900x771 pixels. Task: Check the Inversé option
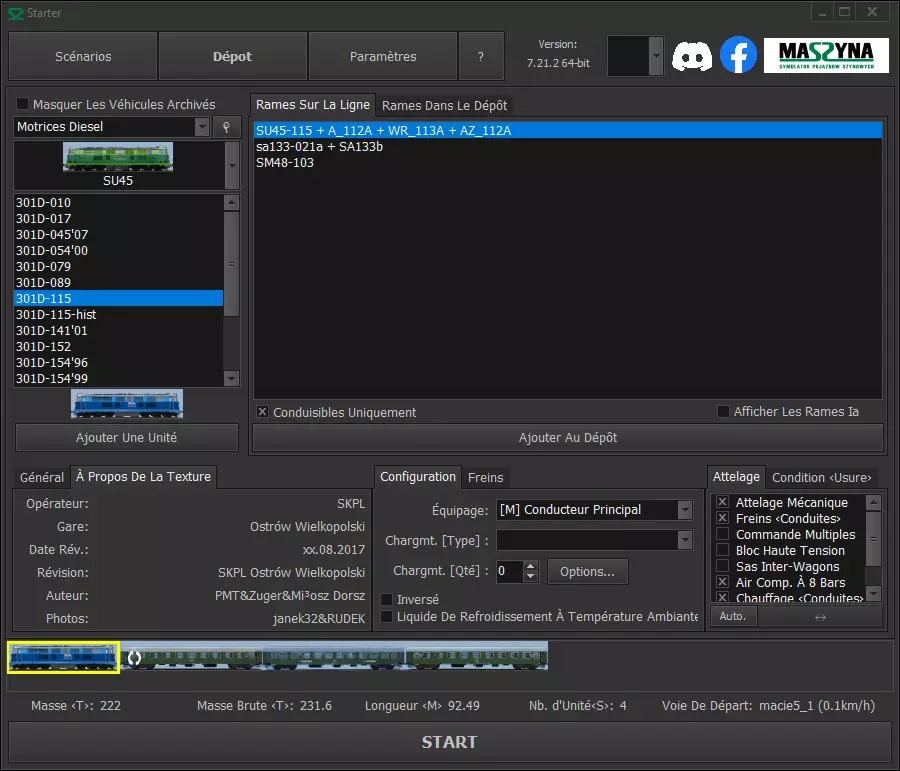pos(387,600)
